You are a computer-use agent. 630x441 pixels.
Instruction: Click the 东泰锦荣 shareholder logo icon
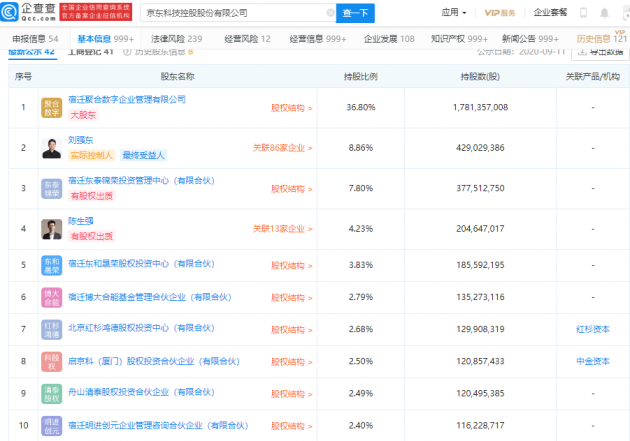coord(51,187)
